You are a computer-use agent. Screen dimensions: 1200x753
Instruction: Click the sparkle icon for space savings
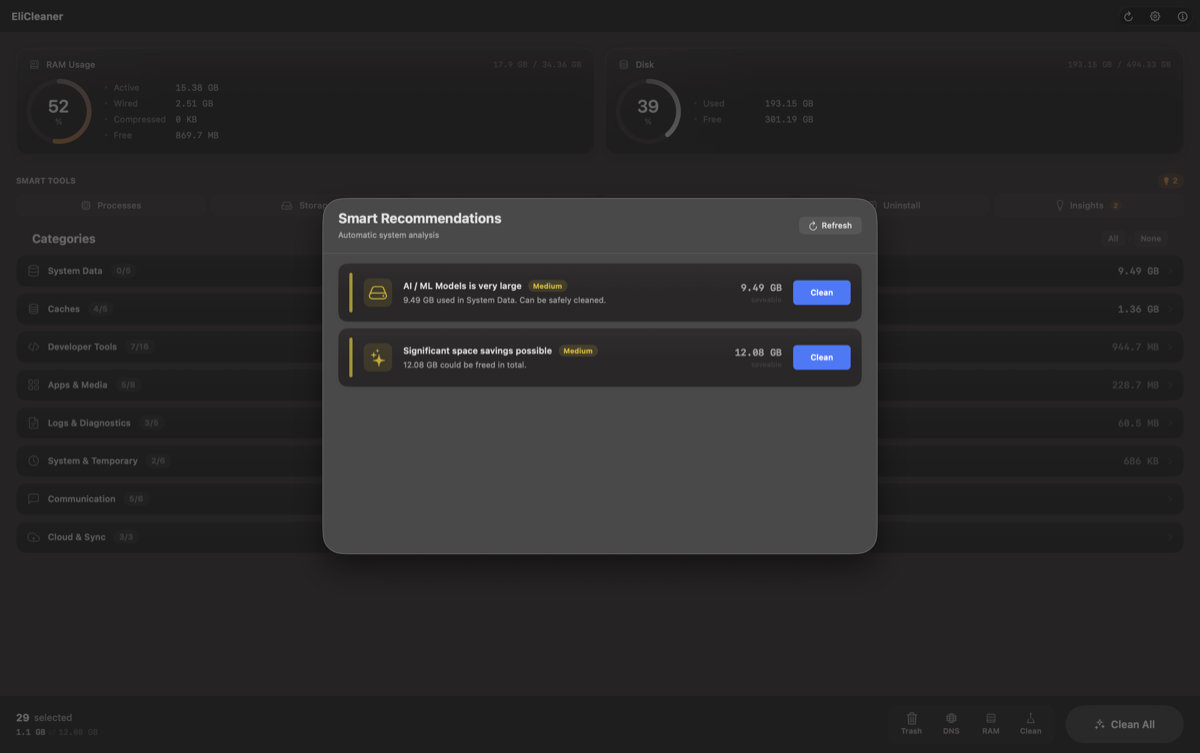click(377, 358)
